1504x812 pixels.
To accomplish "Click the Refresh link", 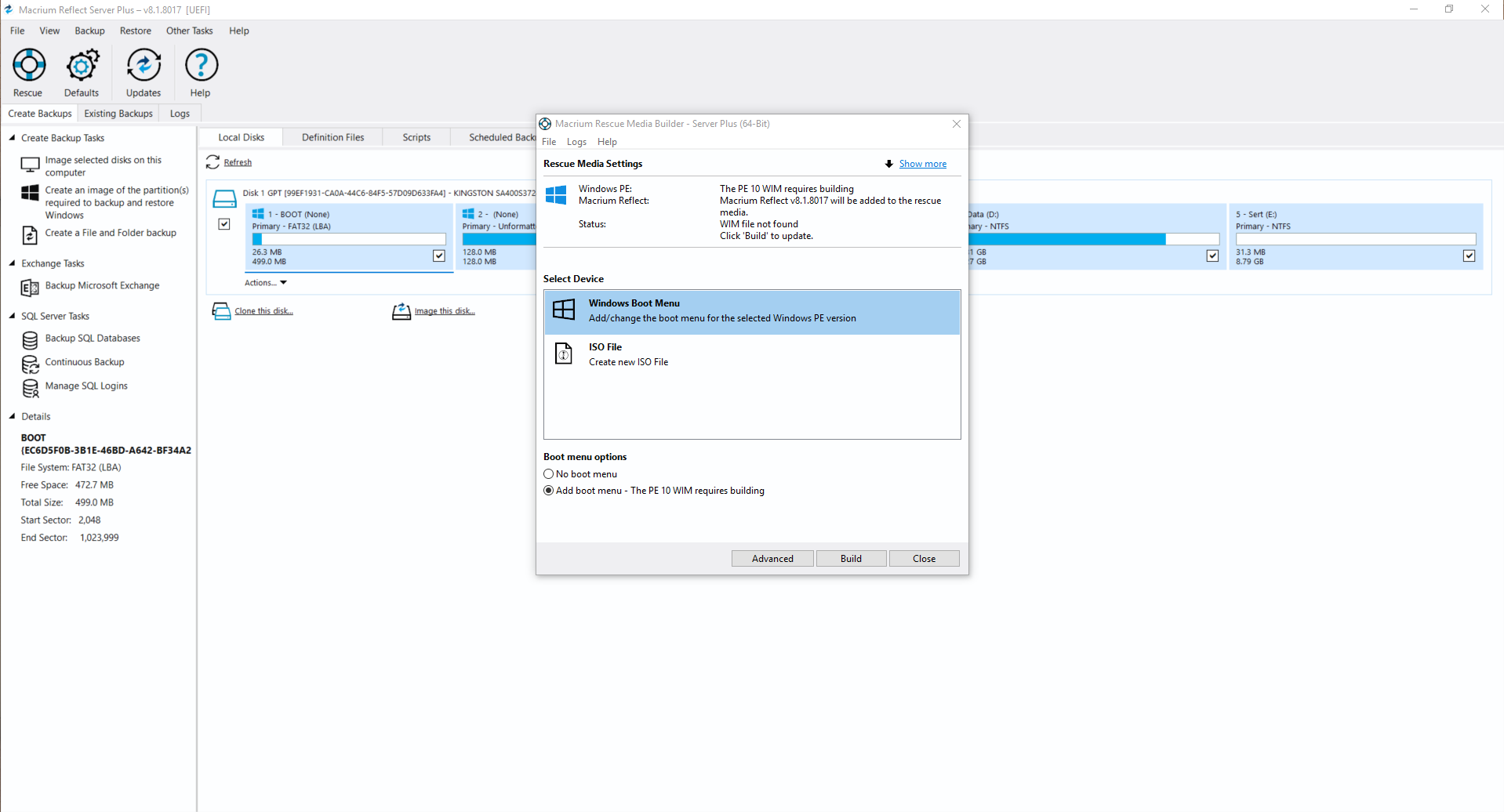I will point(238,162).
